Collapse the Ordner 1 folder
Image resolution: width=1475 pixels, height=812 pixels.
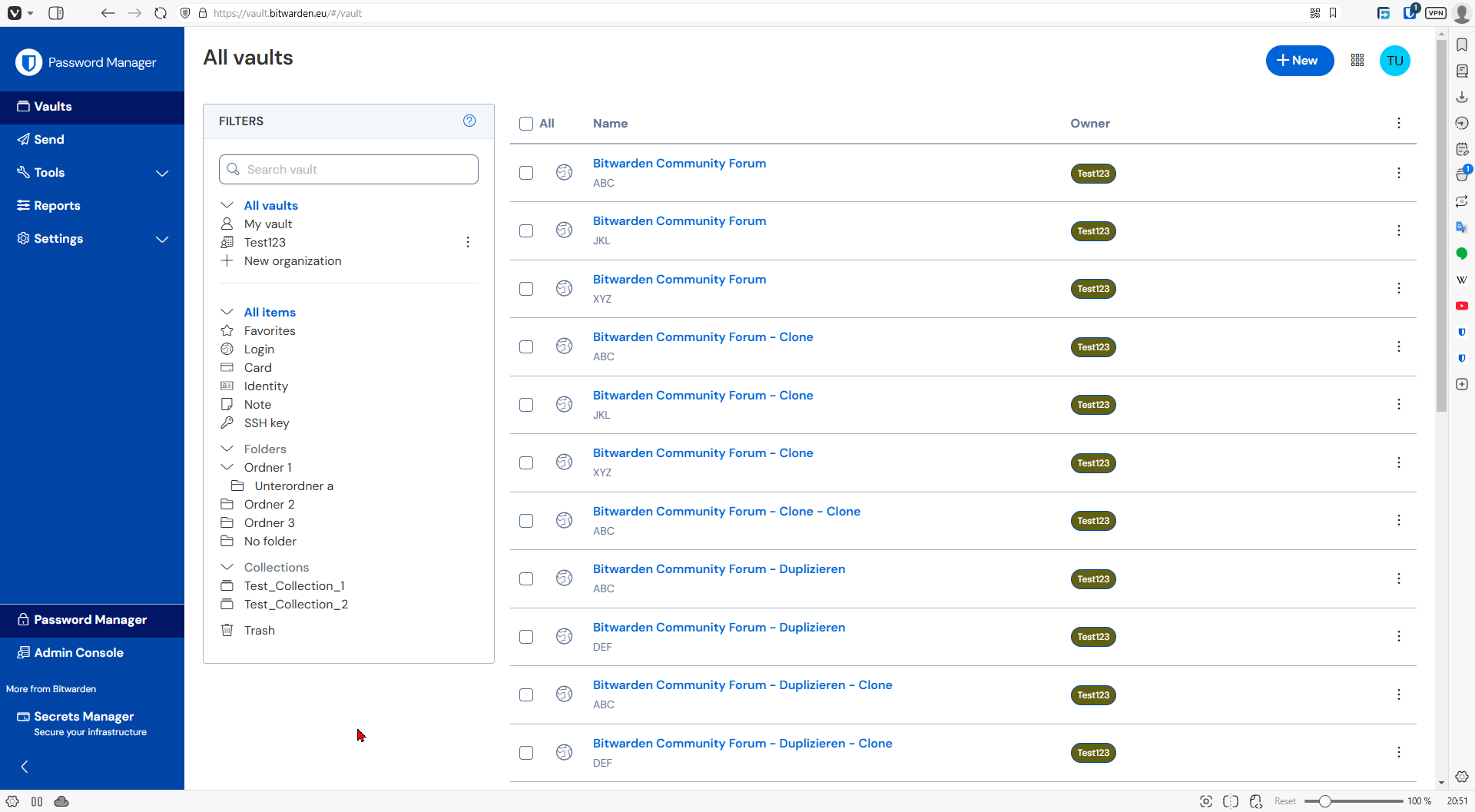tap(227, 467)
